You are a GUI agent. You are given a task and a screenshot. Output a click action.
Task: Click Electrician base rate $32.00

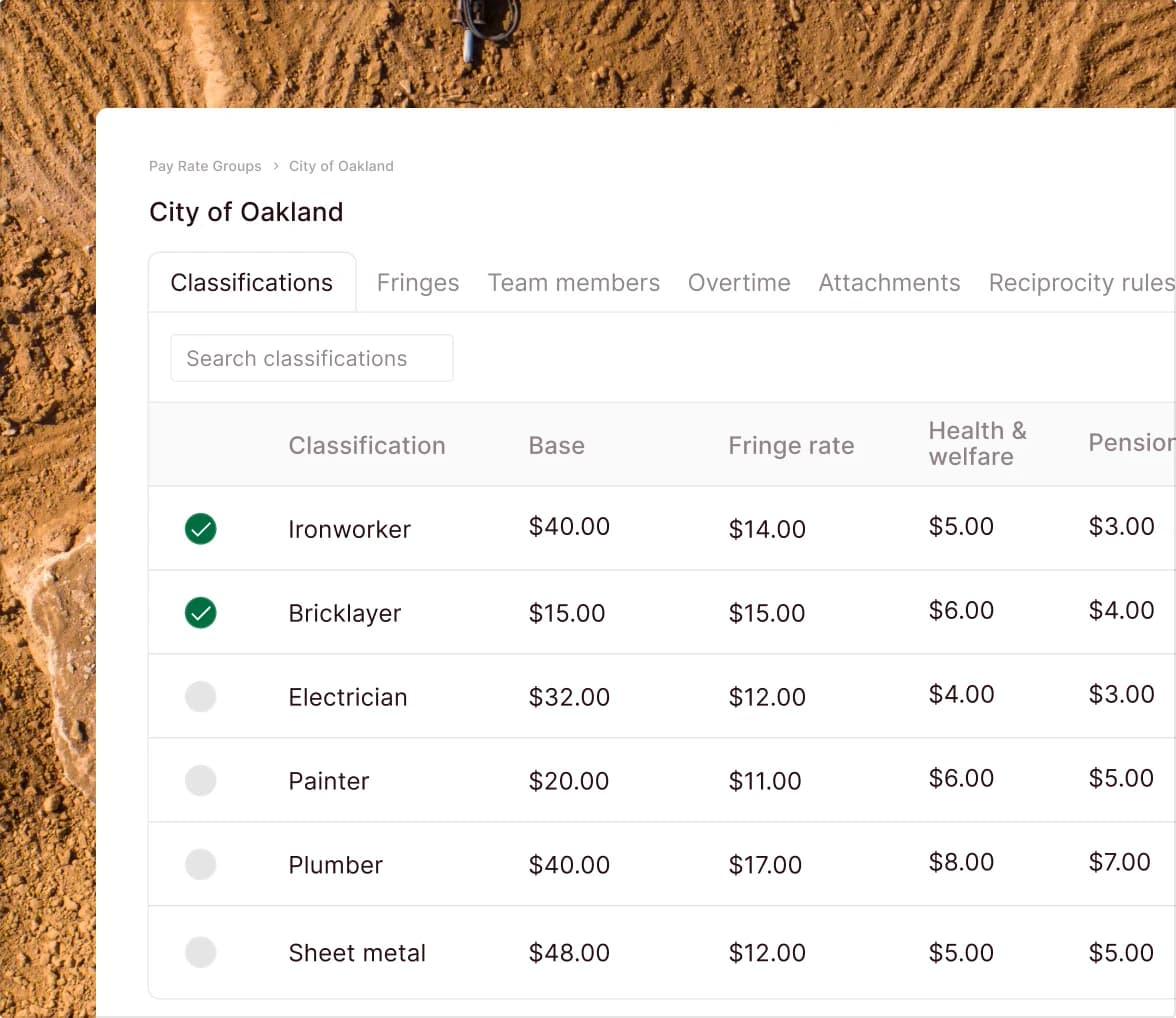pos(569,698)
